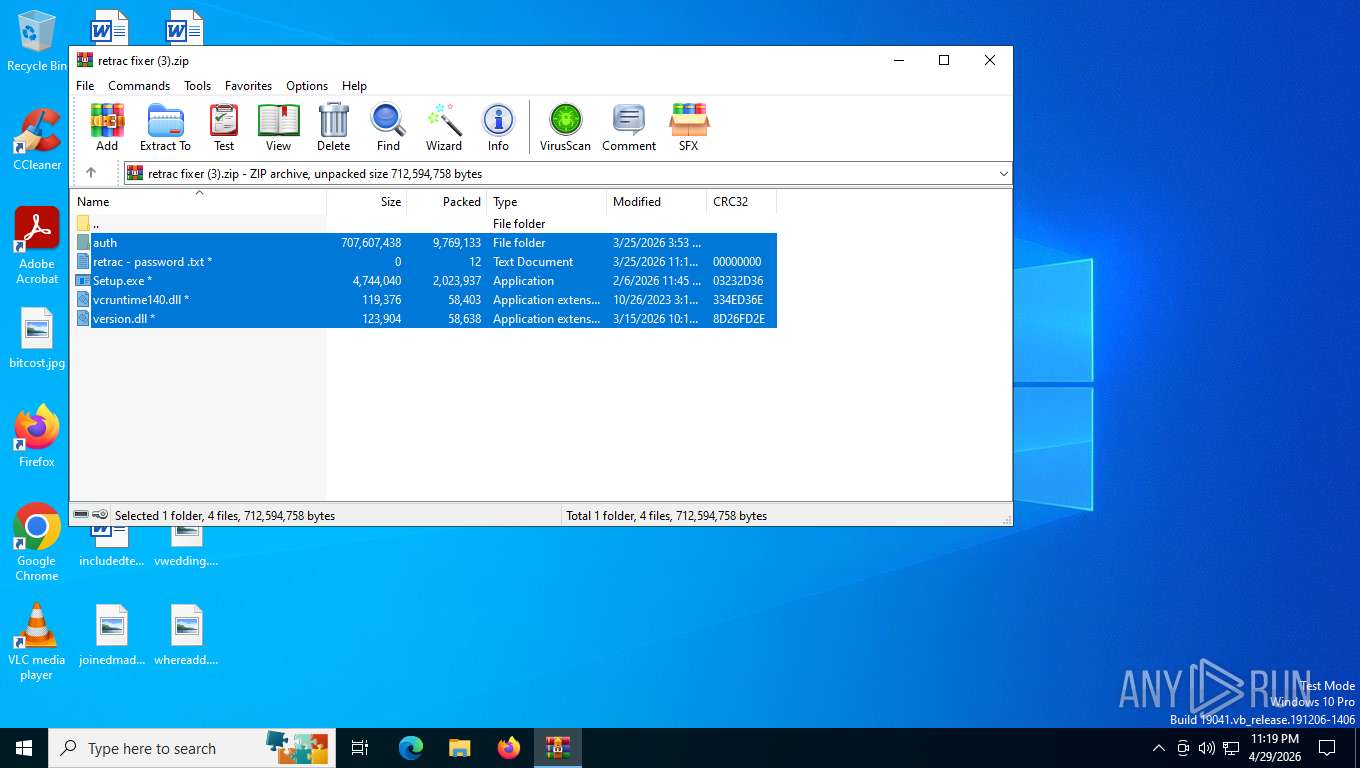This screenshot has width=1360, height=768.
Task: Open Google Chrome desktop shortcut
Action: 37,542
